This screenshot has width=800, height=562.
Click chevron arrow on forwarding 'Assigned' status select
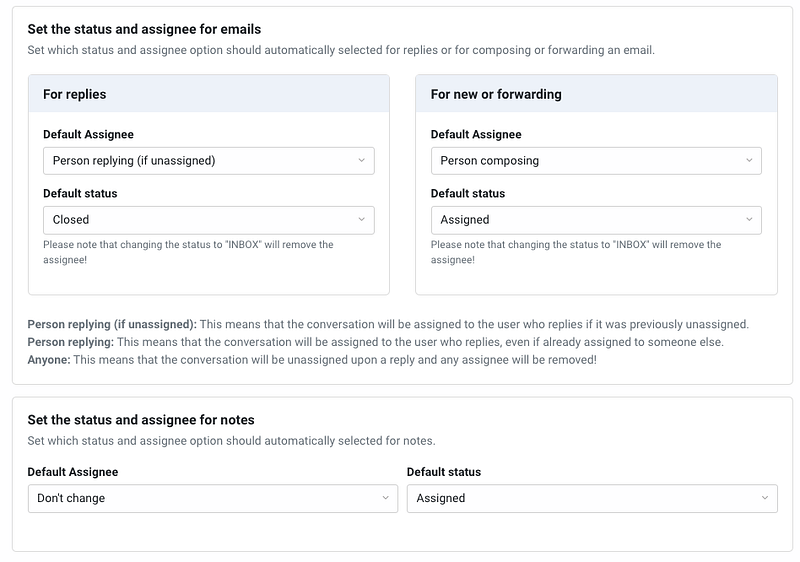point(749,220)
